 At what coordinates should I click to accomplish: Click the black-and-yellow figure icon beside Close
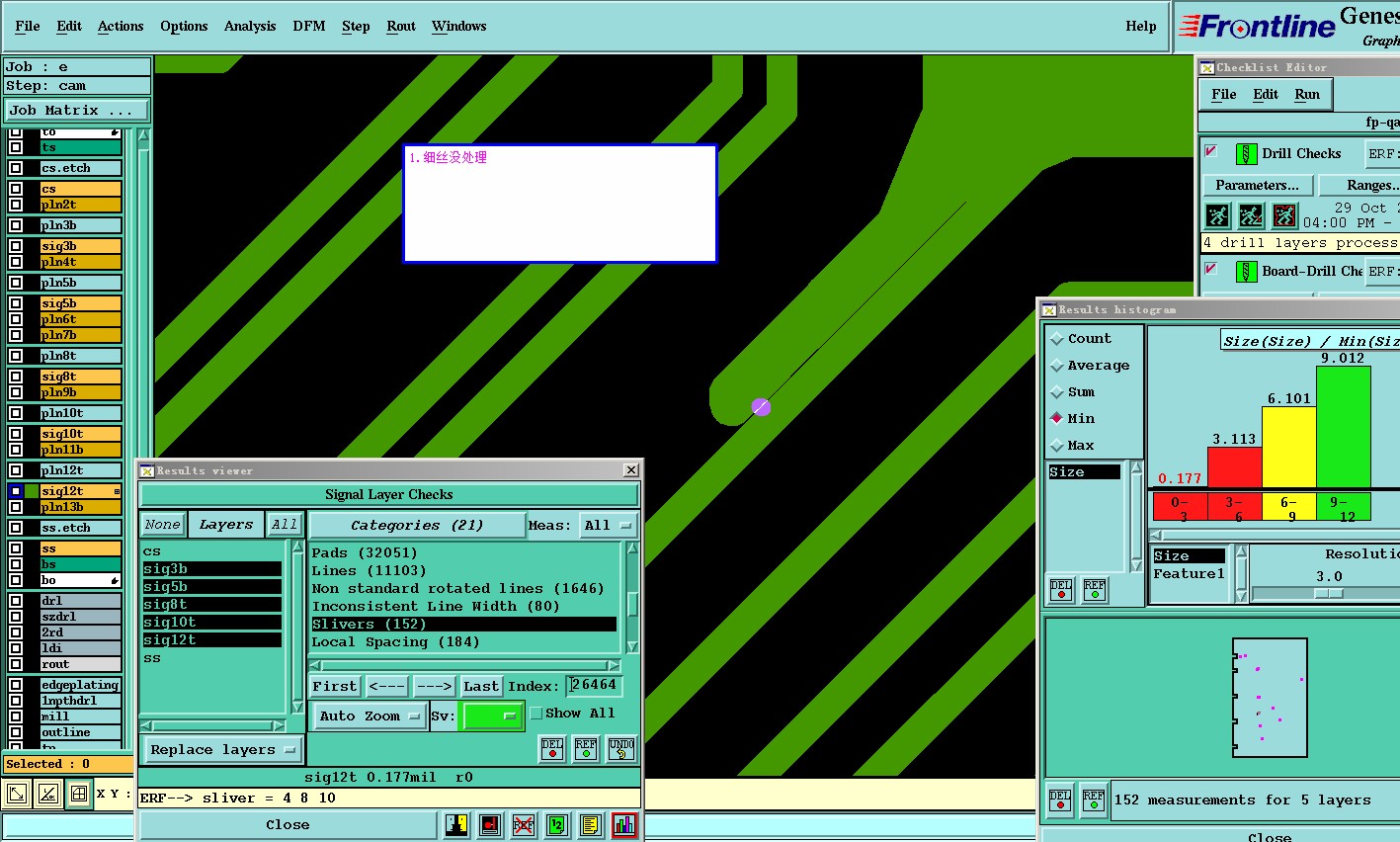pos(456,824)
